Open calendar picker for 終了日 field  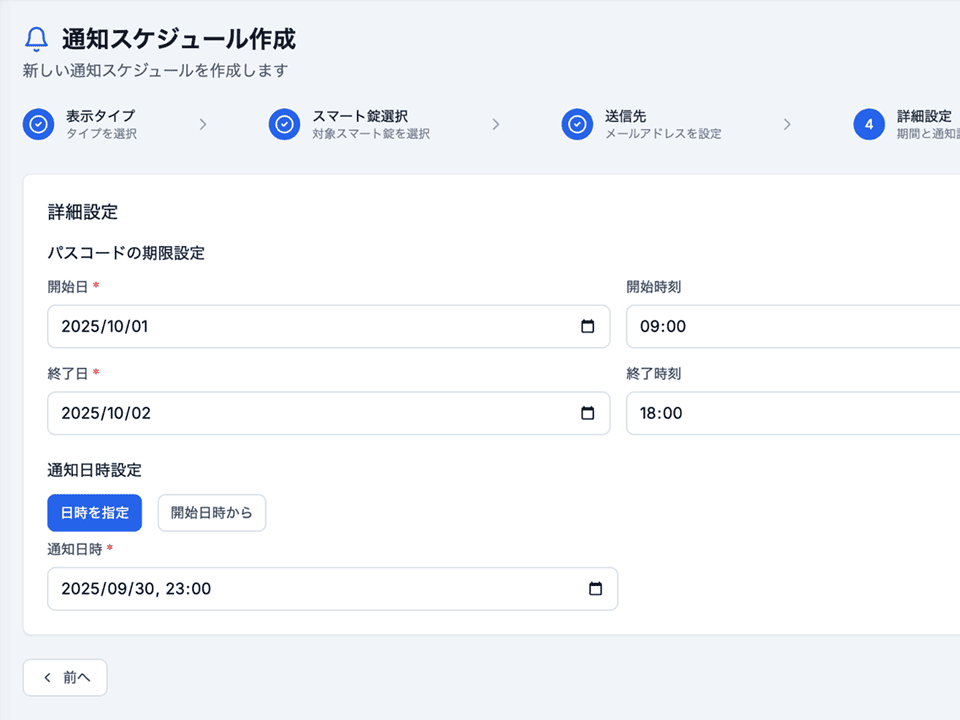pyautogui.click(x=588, y=413)
